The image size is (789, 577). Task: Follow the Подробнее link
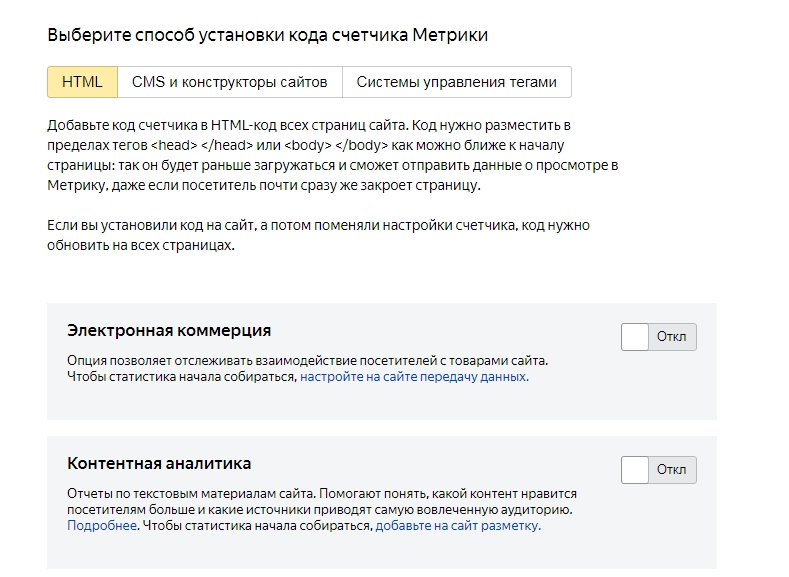(x=102, y=526)
